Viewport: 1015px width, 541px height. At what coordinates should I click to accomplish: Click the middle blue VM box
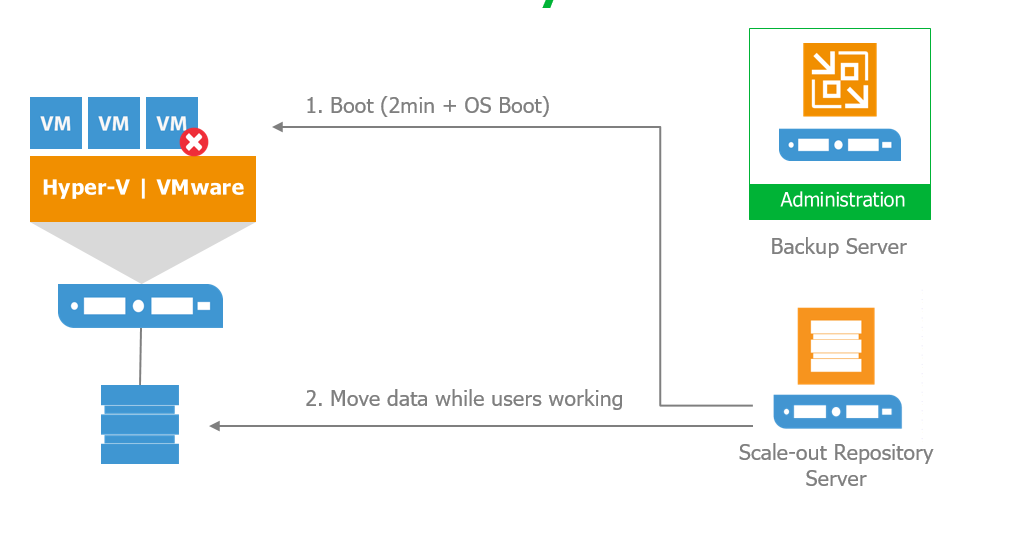(x=114, y=123)
